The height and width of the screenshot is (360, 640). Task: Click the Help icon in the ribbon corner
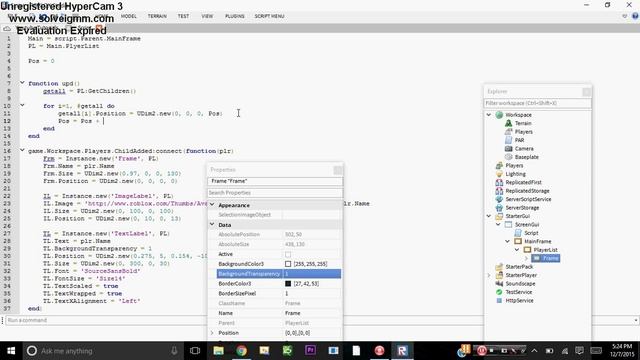(635, 16)
